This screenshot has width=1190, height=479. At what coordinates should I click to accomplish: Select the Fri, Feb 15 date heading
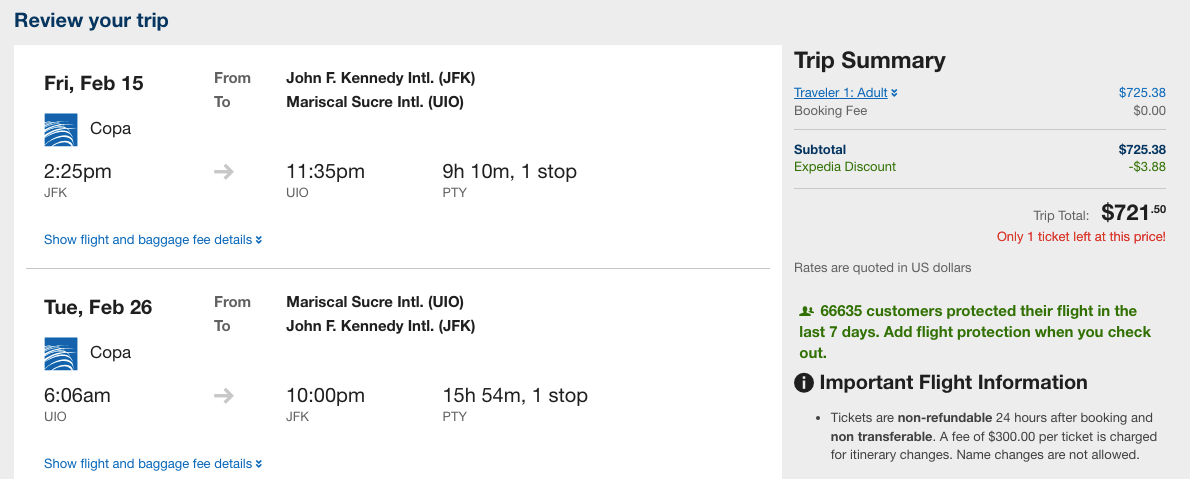click(94, 83)
